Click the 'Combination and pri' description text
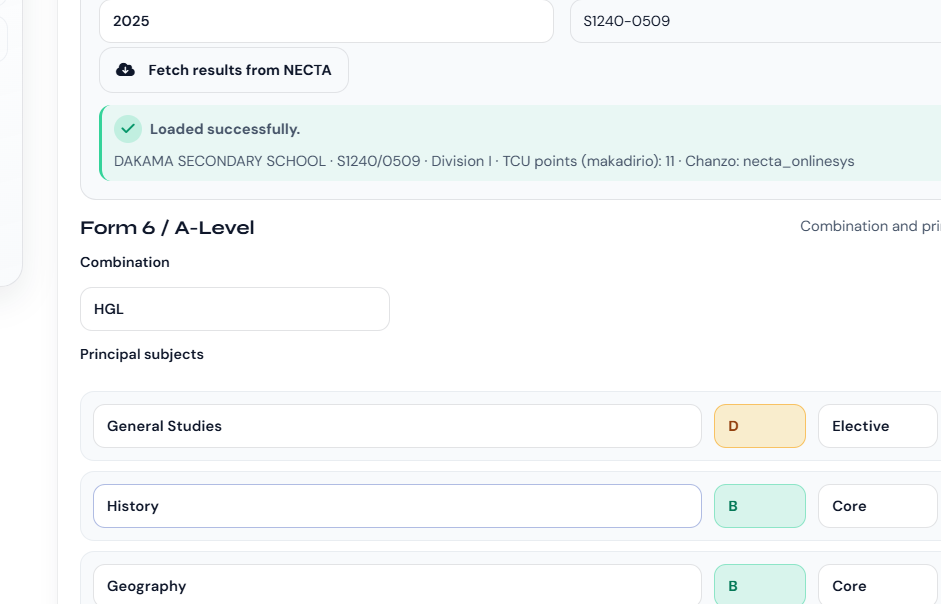Image resolution: width=941 pixels, height=604 pixels. pos(870,226)
